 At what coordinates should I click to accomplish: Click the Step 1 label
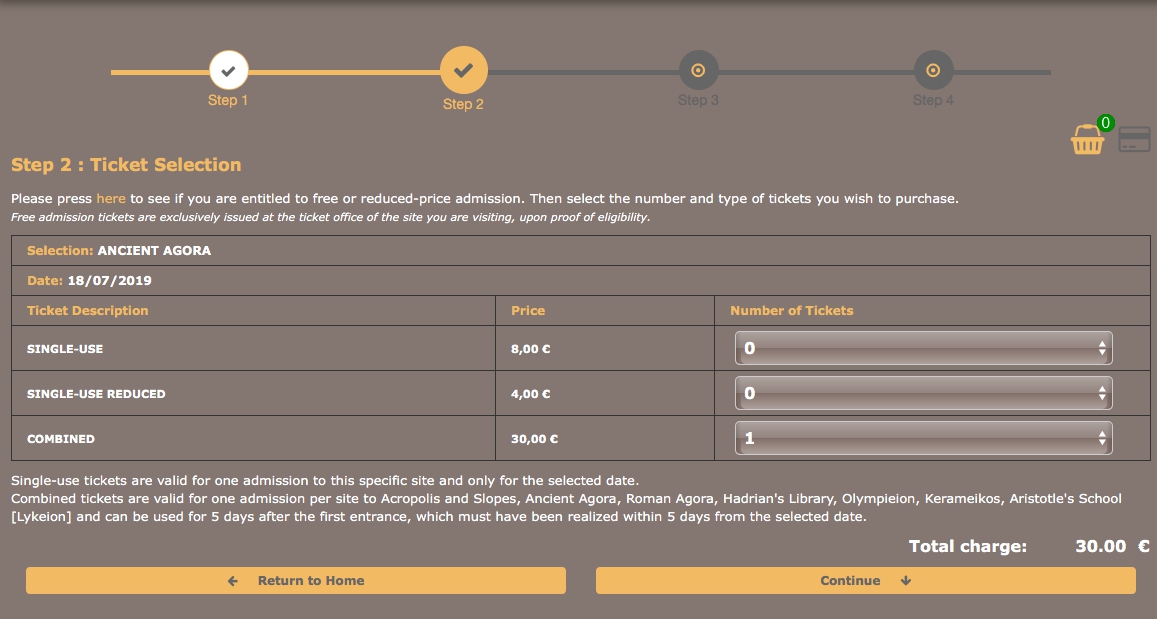(228, 101)
